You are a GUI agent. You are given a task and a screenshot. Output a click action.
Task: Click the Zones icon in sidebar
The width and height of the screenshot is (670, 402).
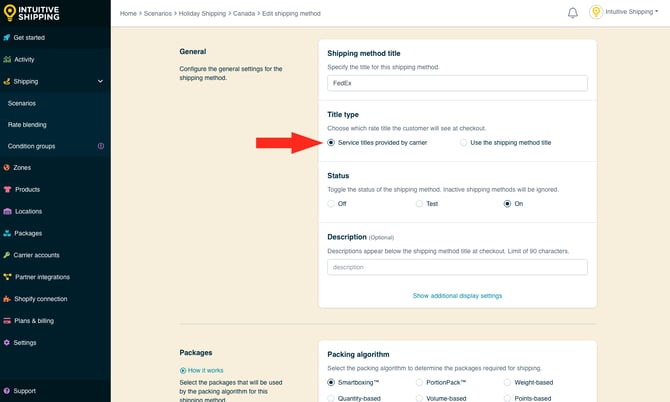8,168
